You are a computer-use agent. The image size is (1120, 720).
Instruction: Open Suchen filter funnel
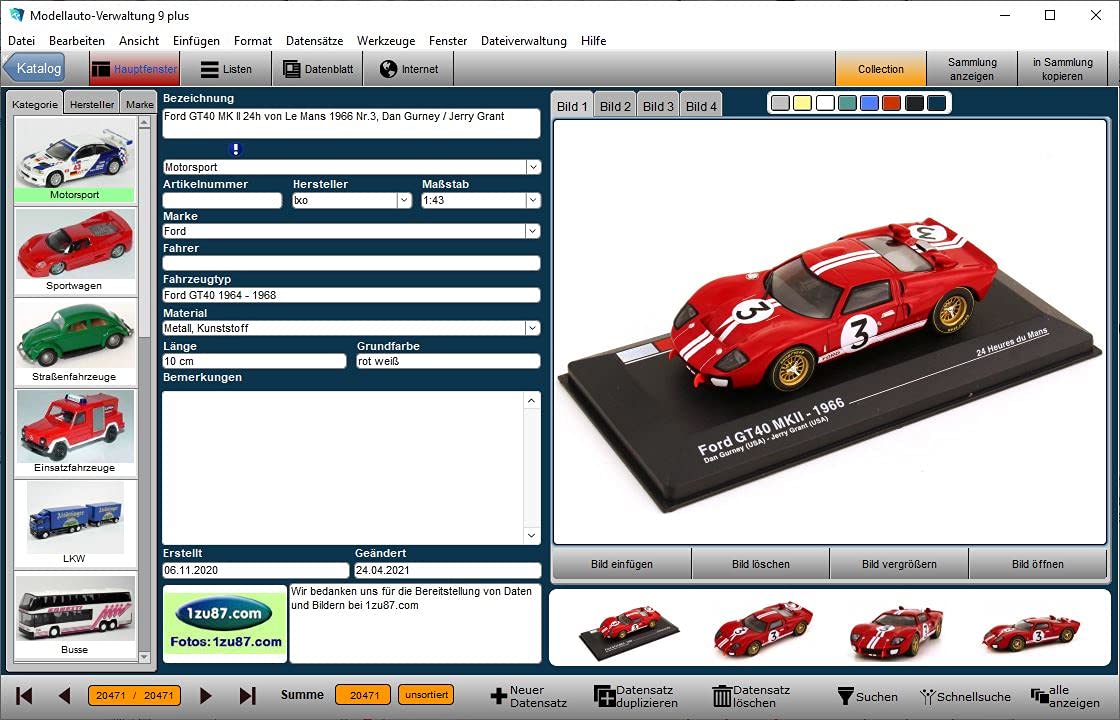[x=845, y=696]
